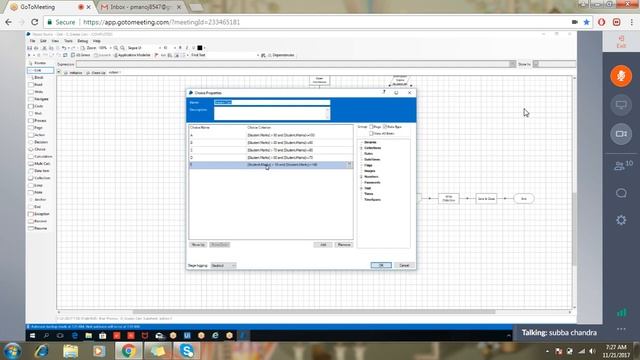Toggle the Data Type group checkbox
640x360 pixels.
point(384,127)
